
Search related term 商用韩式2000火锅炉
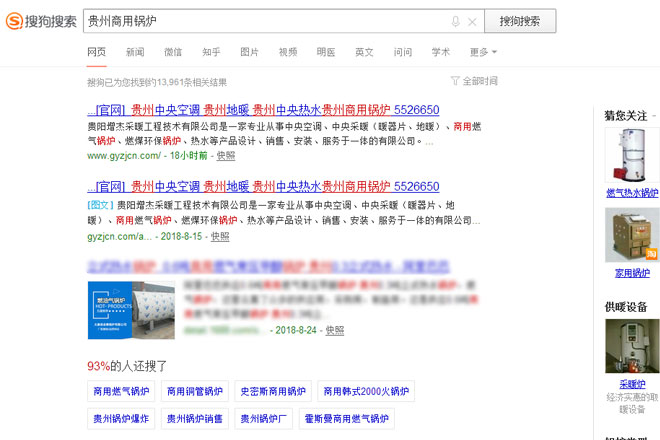(x=366, y=391)
